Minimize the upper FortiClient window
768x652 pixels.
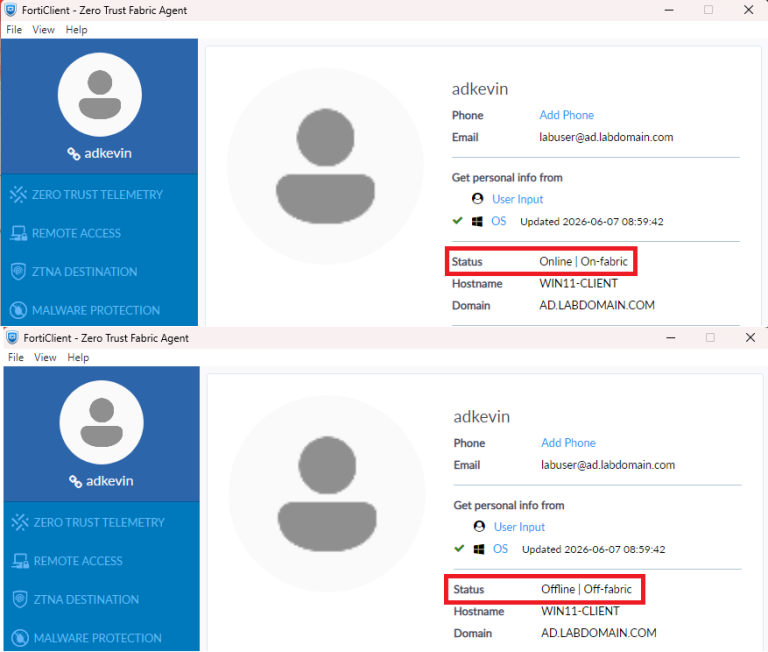[x=669, y=10]
